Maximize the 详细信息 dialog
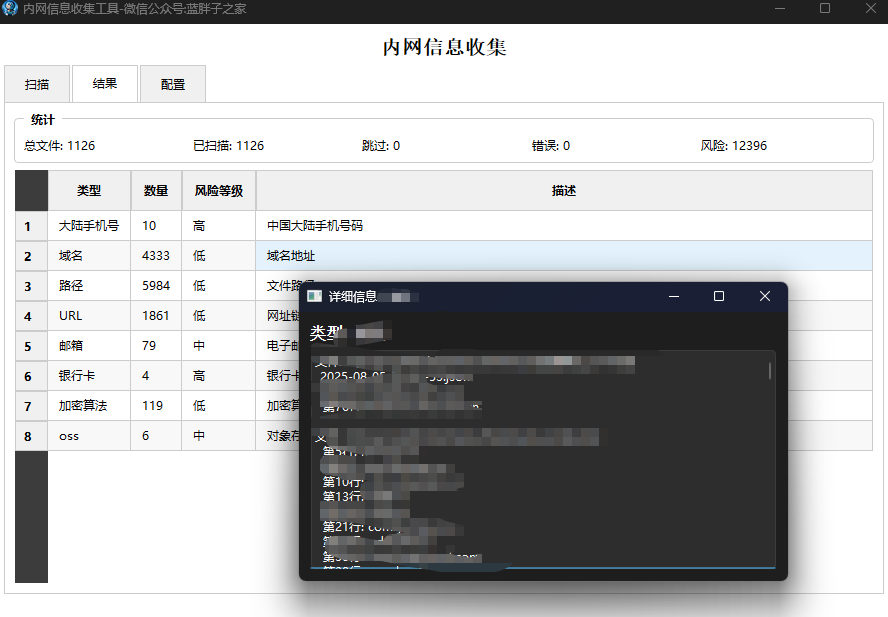 pyautogui.click(x=719, y=296)
